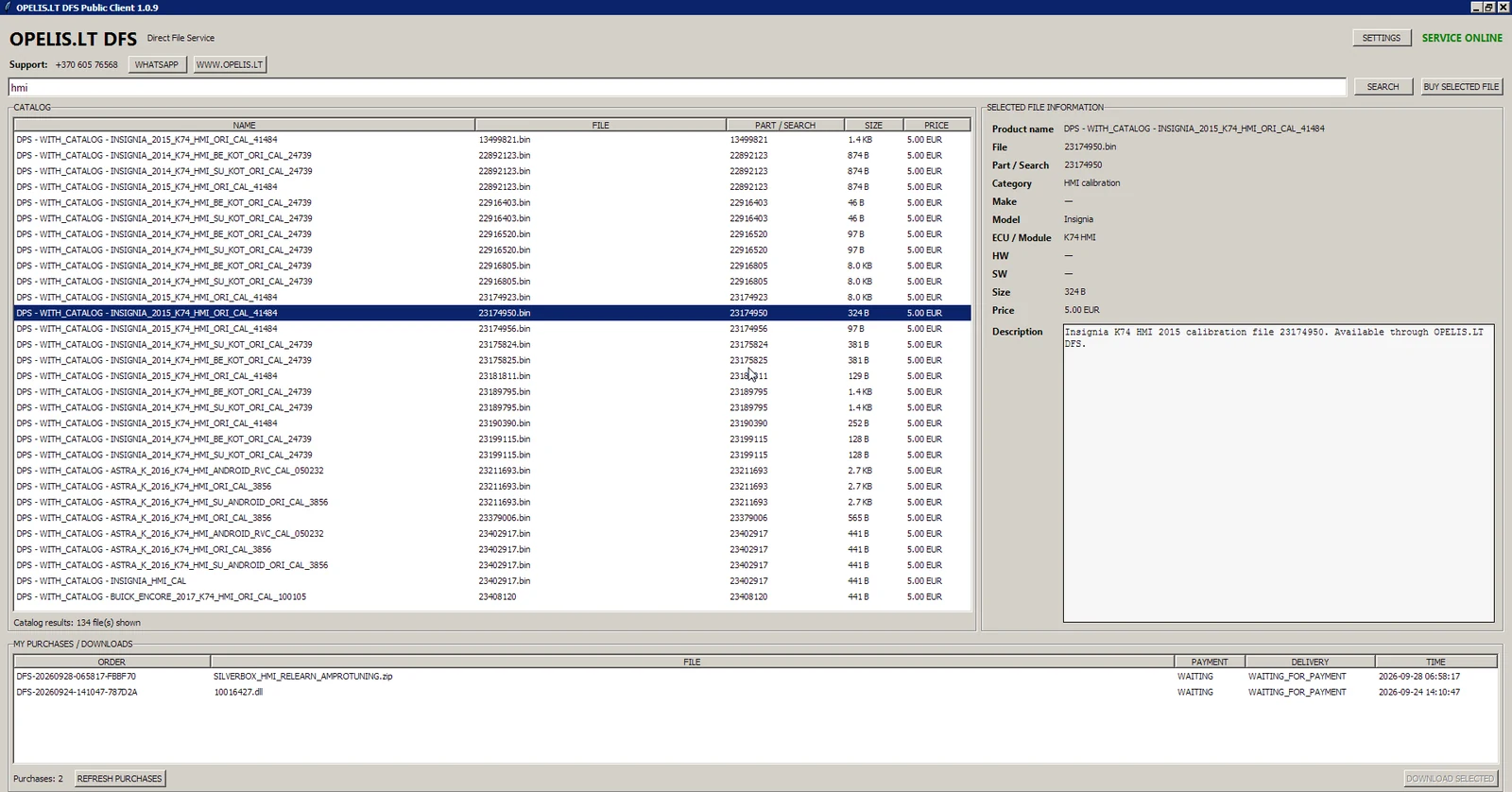Select the catalog row with file 23174923.bin
1512x792 pixels.
tap(491, 297)
